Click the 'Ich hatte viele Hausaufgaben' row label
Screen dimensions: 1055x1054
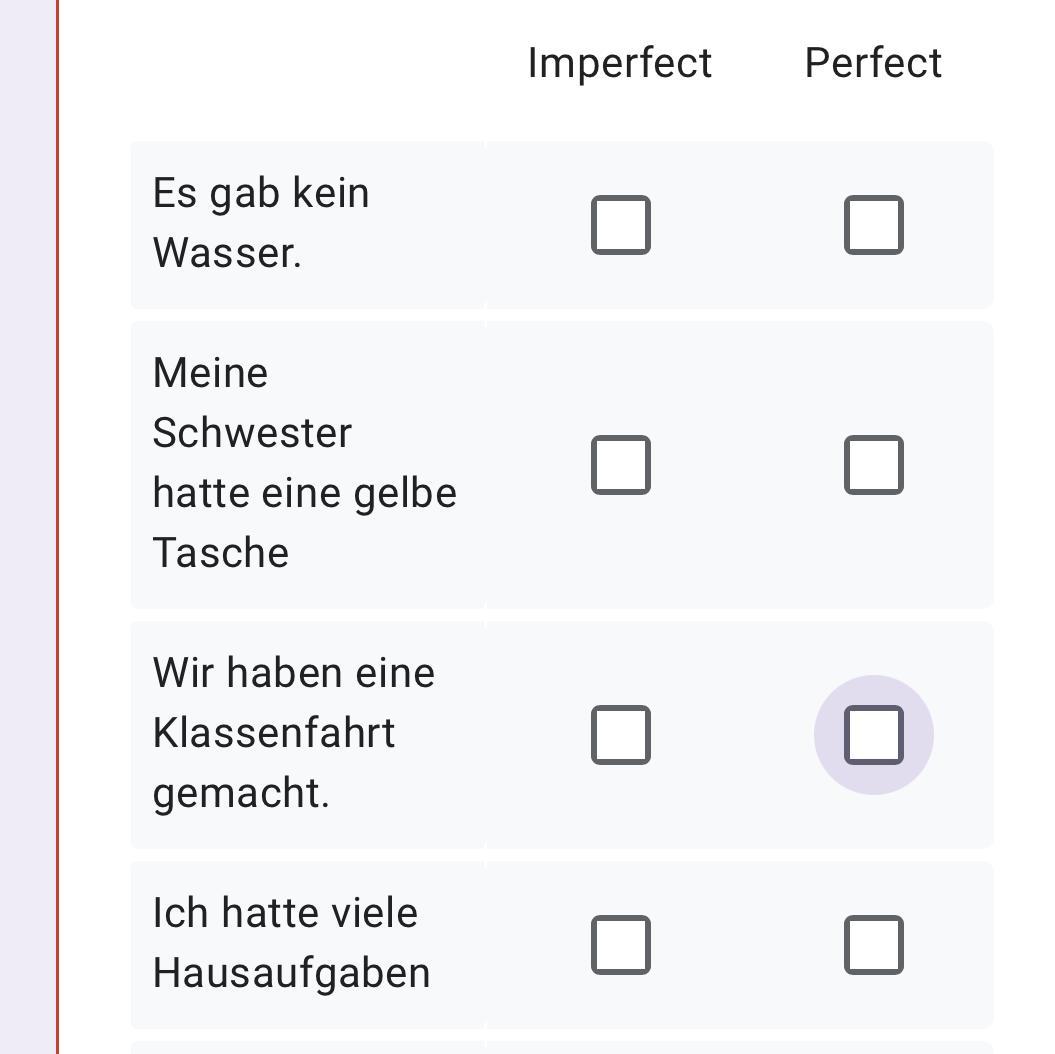pos(291,943)
